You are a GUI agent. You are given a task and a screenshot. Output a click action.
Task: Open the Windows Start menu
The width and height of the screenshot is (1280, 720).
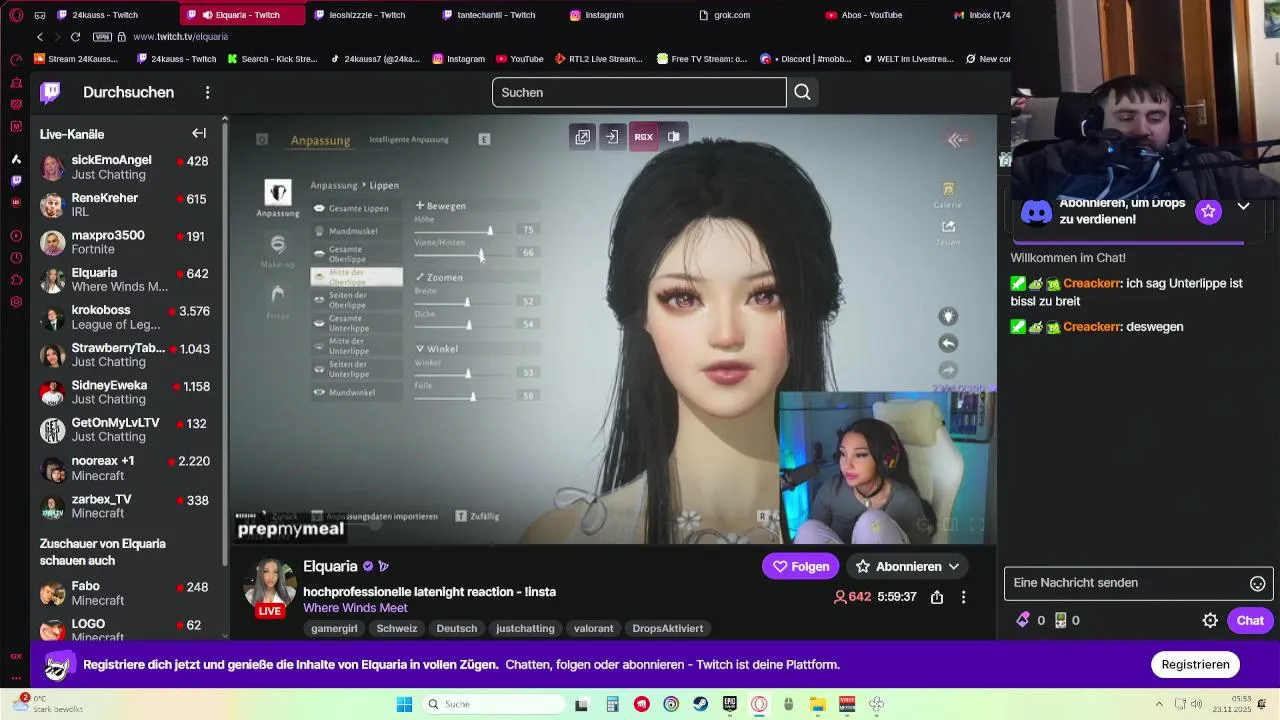404,704
